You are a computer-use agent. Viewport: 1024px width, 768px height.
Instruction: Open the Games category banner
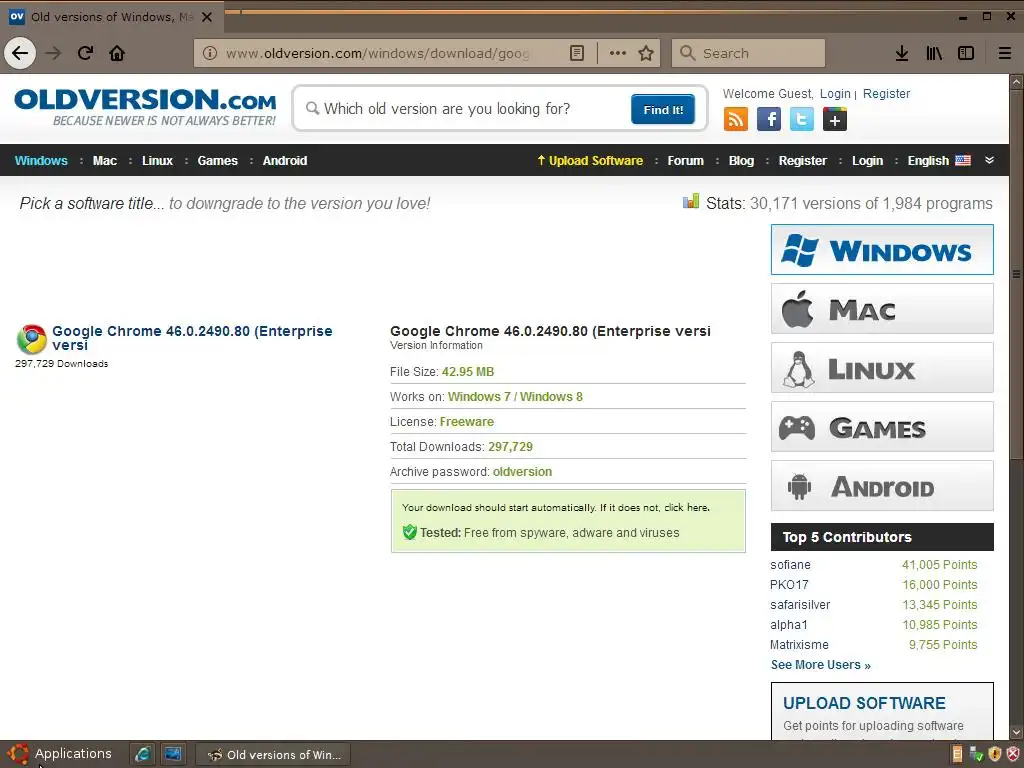tap(882, 426)
